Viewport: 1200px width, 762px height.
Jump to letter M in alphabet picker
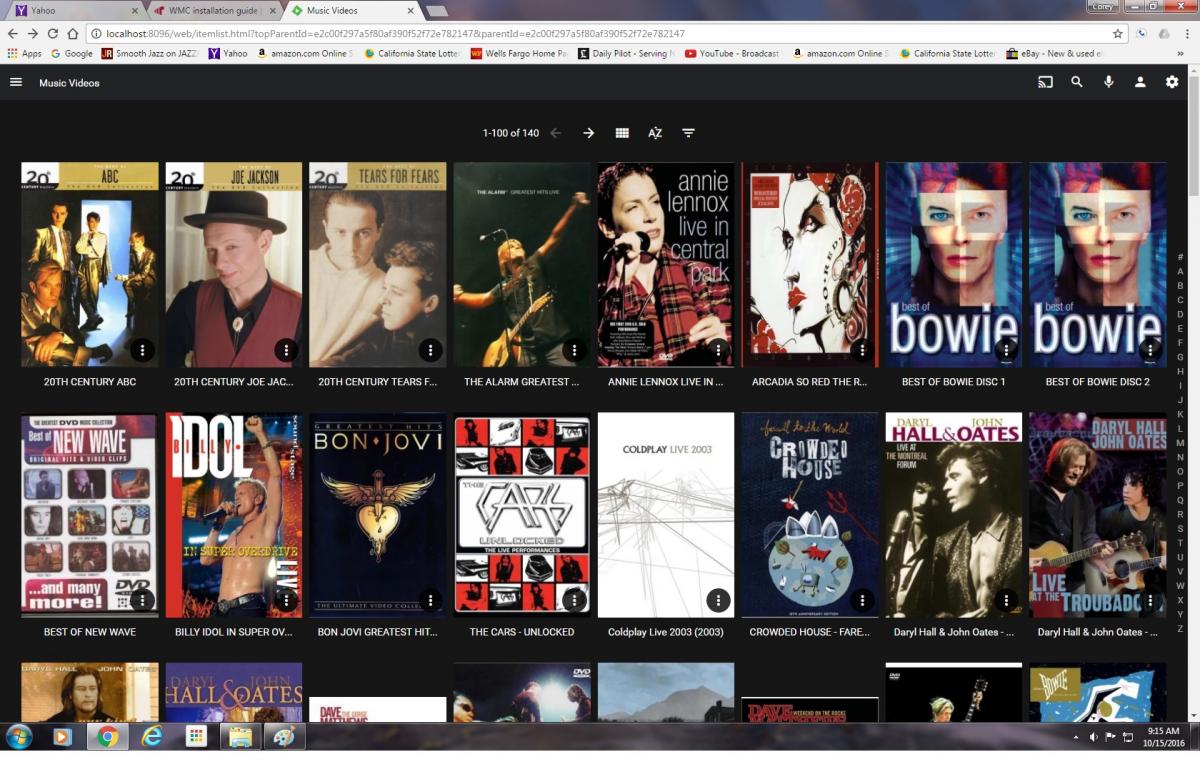tap(1180, 443)
